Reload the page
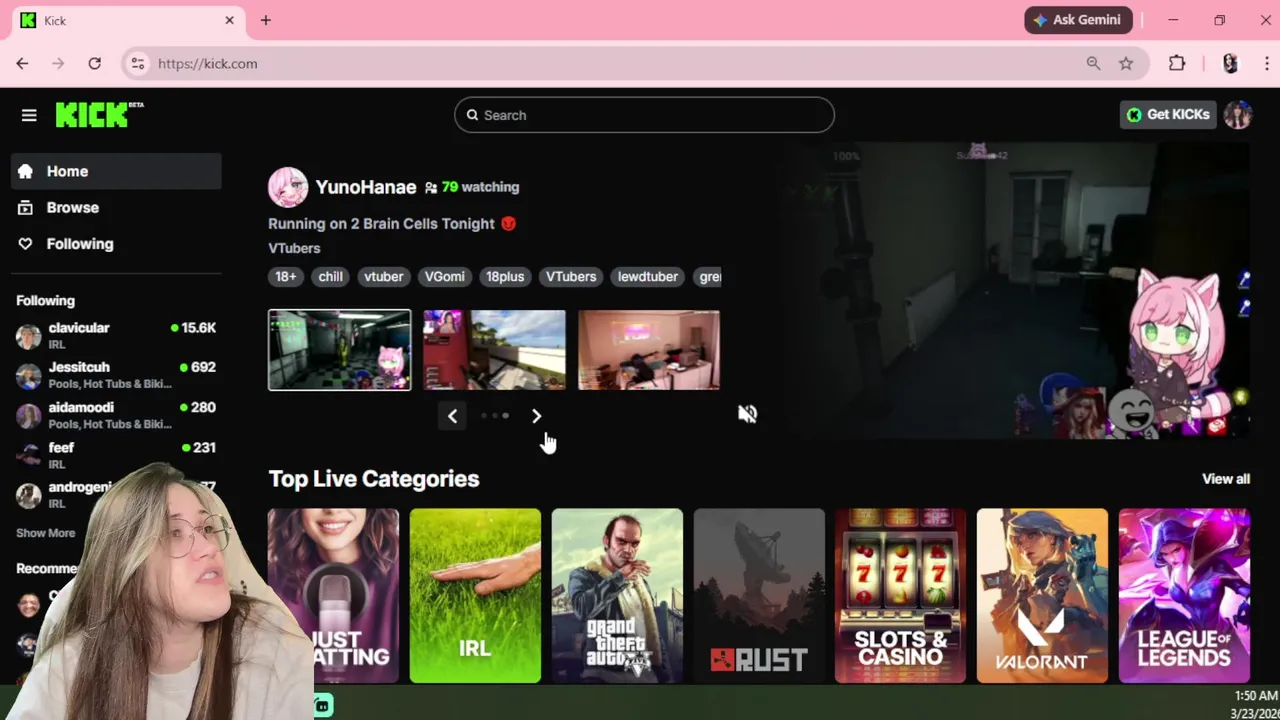The height and width of the screenshot is (720, 1280). (x=94, y=63)
